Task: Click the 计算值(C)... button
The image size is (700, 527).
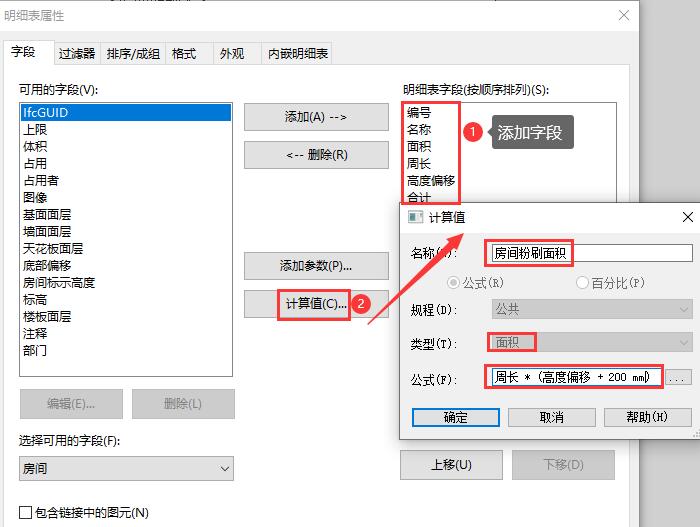Action: click(x=316, y=304)
